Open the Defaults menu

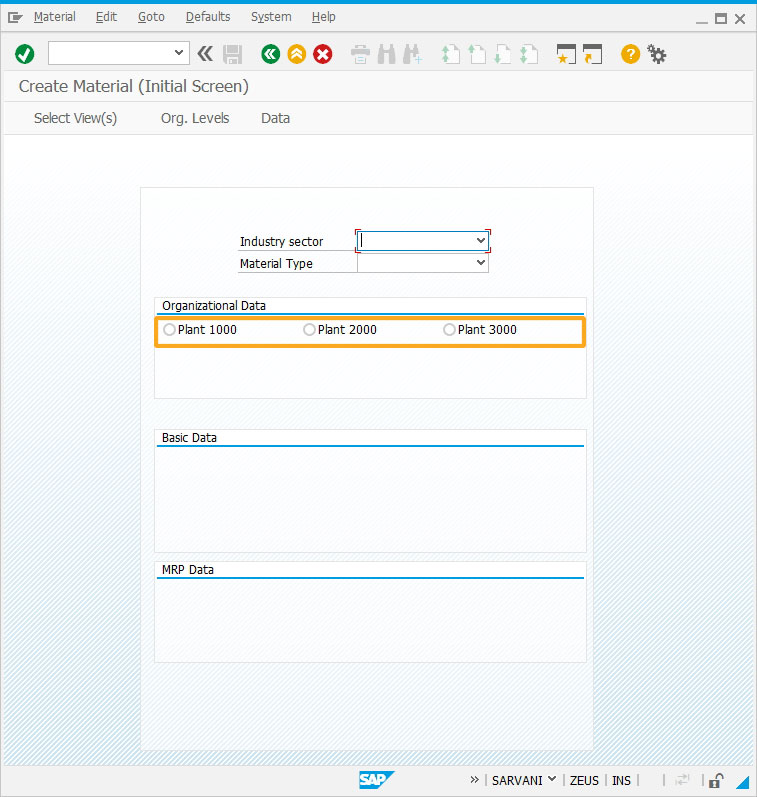coord(208,17)
